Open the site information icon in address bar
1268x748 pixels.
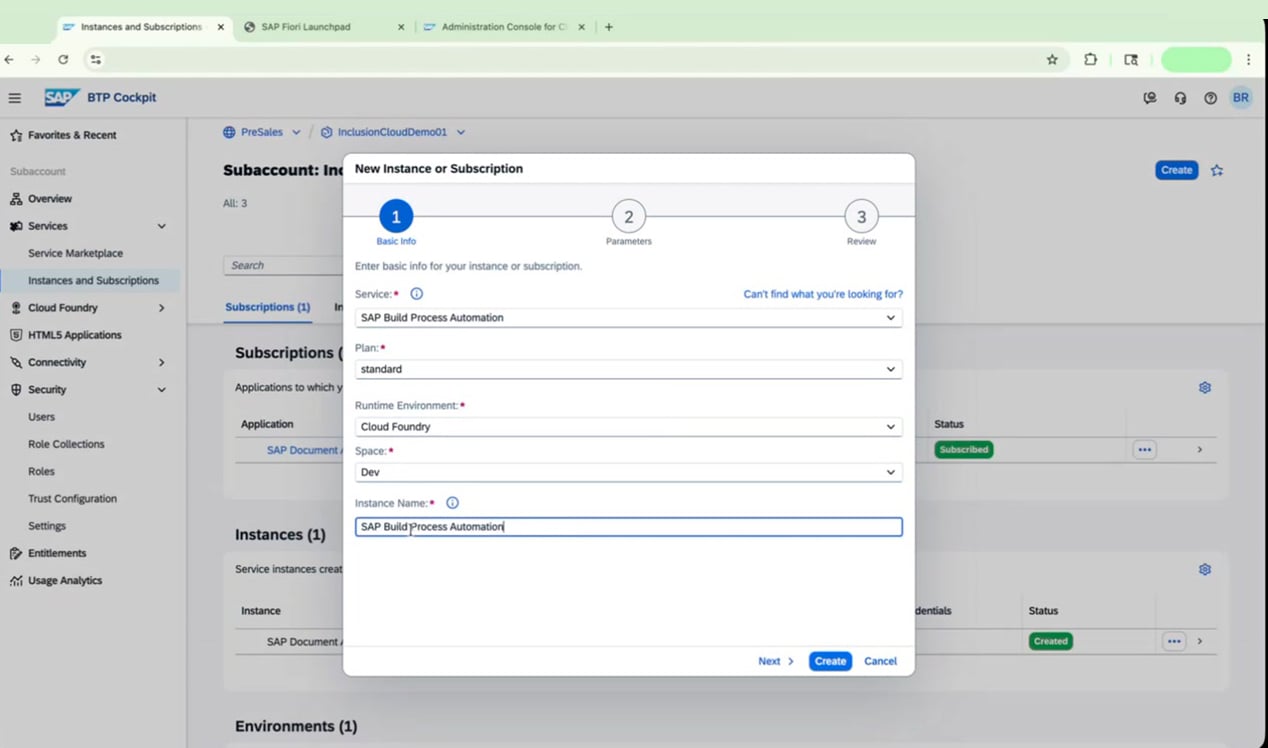(96, 60)
